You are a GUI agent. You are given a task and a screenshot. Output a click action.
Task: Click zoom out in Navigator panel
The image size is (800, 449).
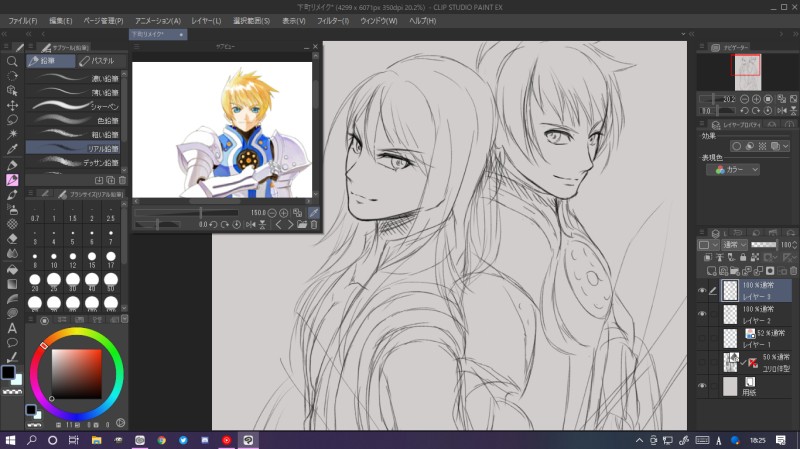pos(744,99)
